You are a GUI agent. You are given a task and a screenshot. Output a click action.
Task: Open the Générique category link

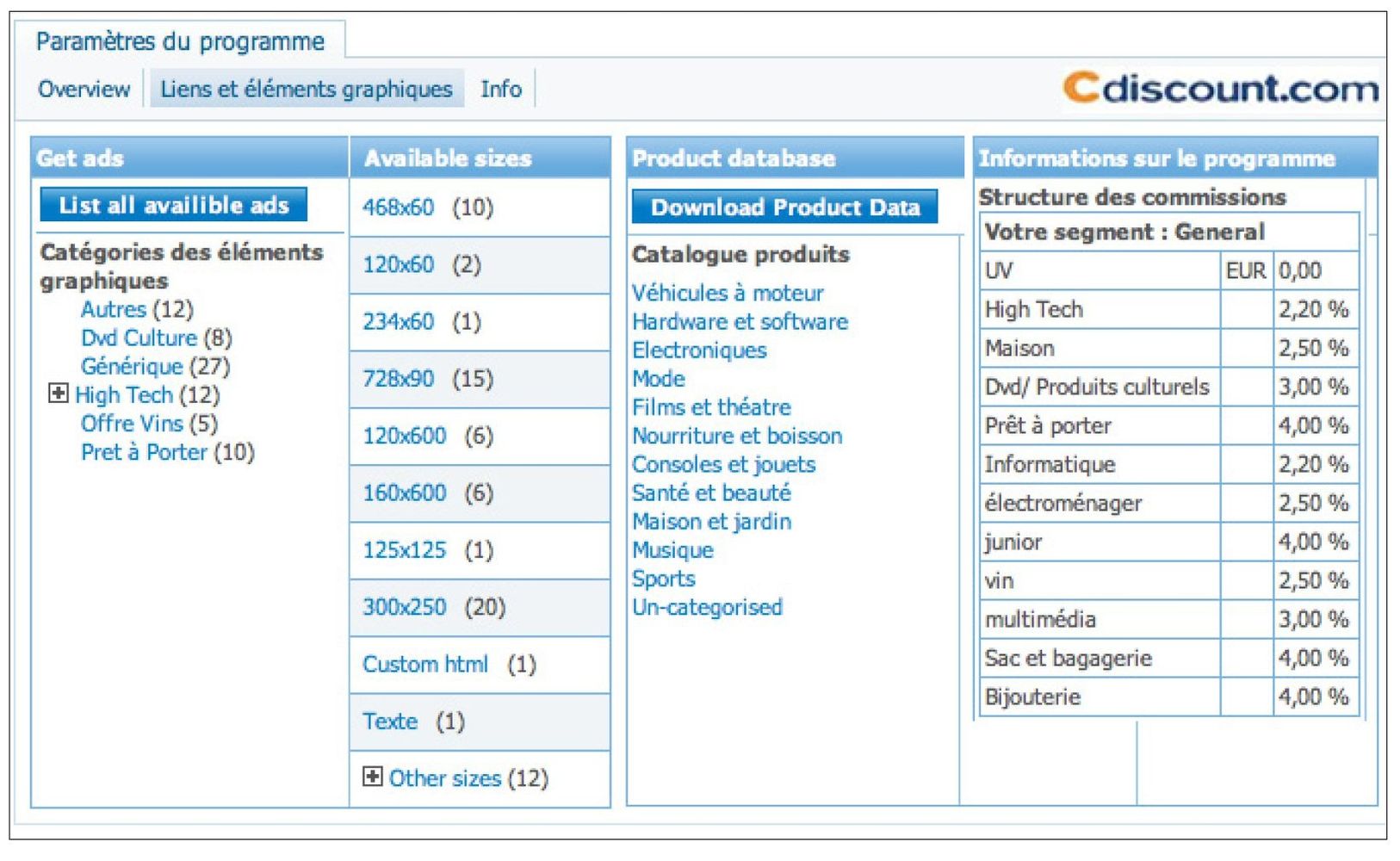(x=132, y=367)
